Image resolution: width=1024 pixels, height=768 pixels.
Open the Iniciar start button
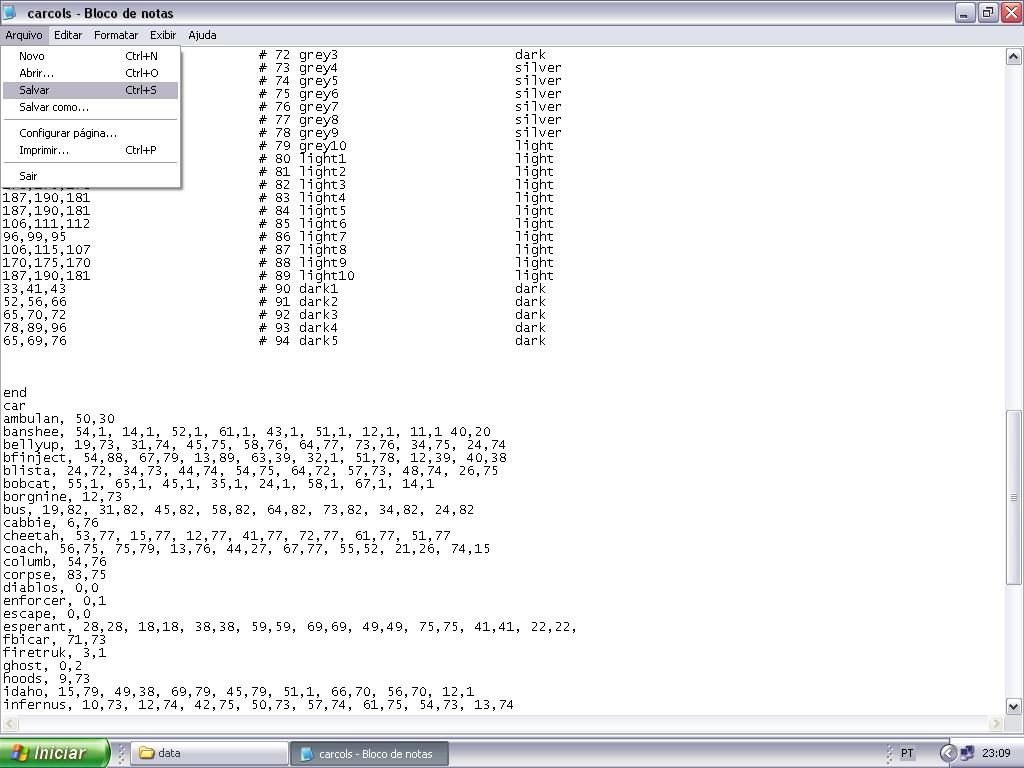point(55,753)
